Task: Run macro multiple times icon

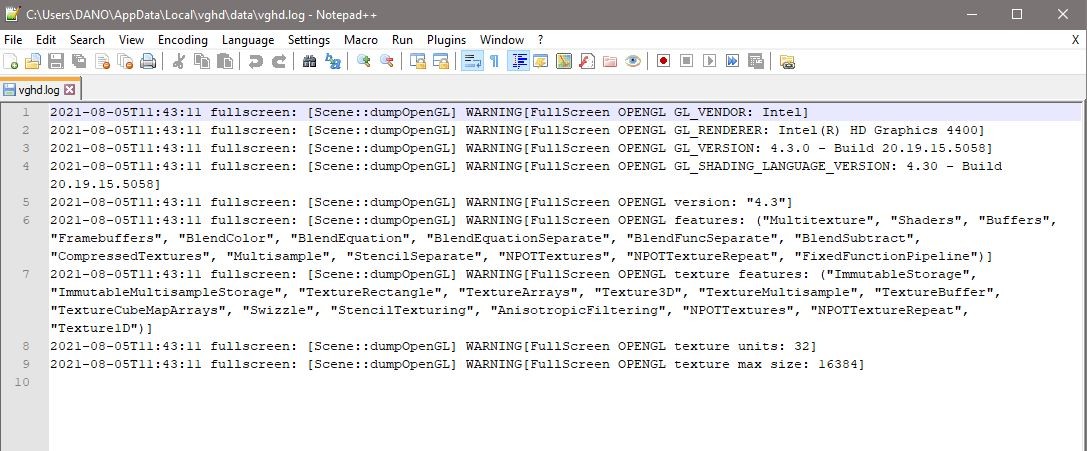Action: coord(733,62)
